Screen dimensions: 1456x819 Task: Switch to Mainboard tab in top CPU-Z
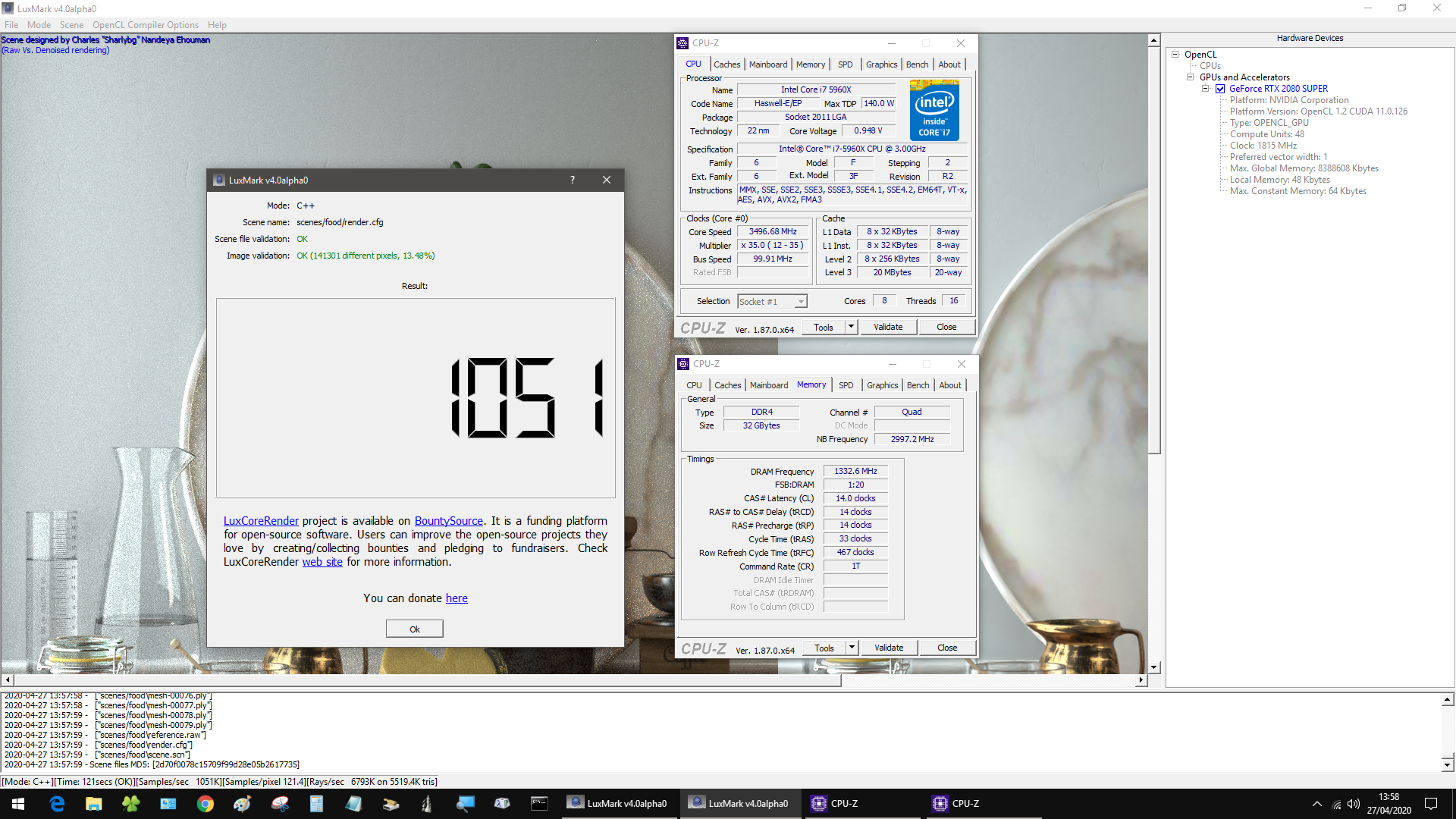(768, 64)
